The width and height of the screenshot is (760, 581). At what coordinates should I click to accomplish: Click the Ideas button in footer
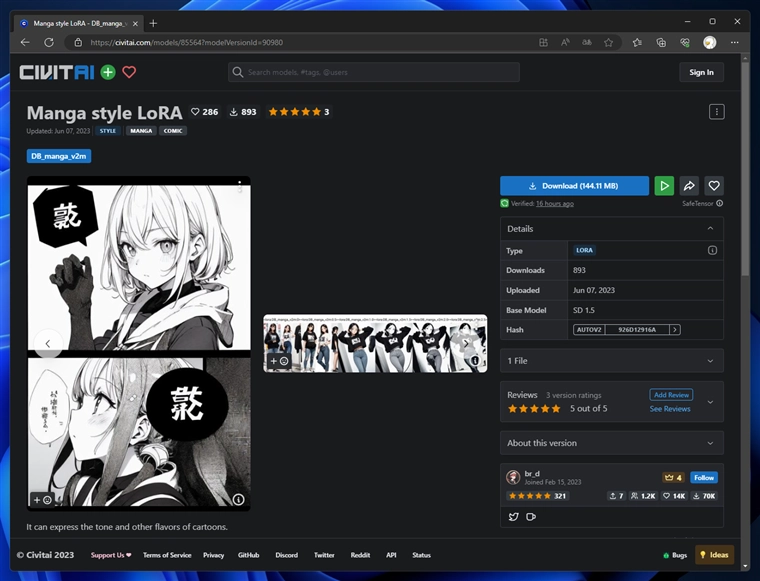click(x=714, y=555)
